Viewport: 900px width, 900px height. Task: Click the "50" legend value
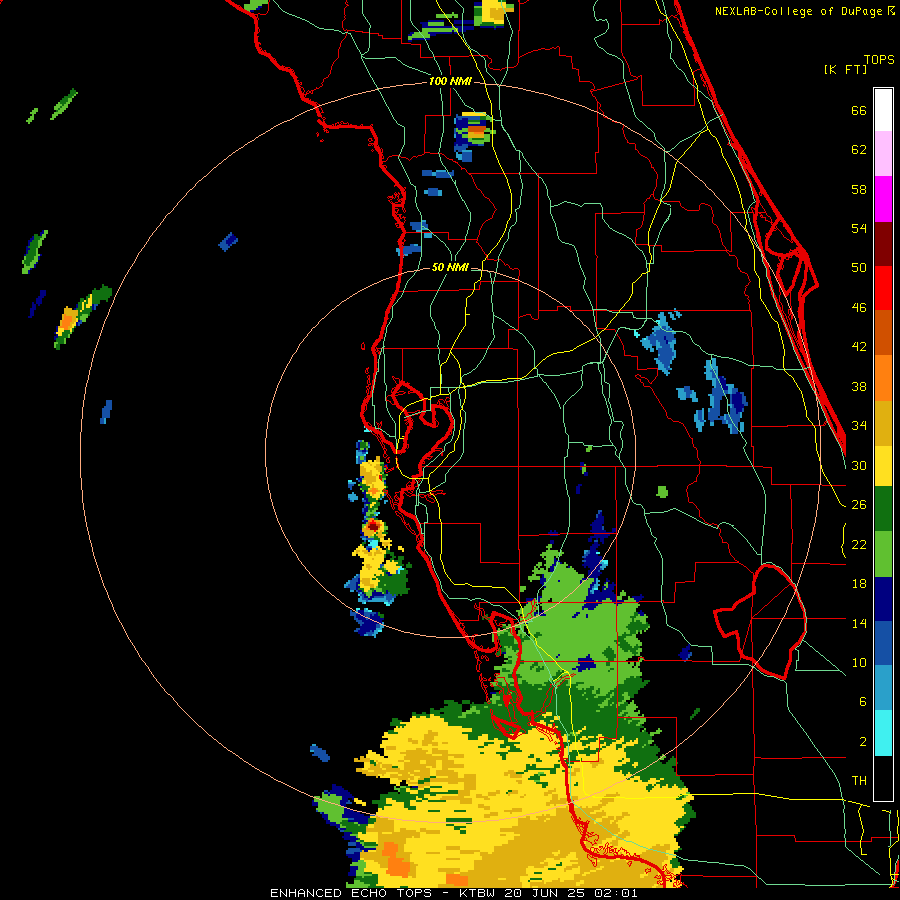point(859,268)
